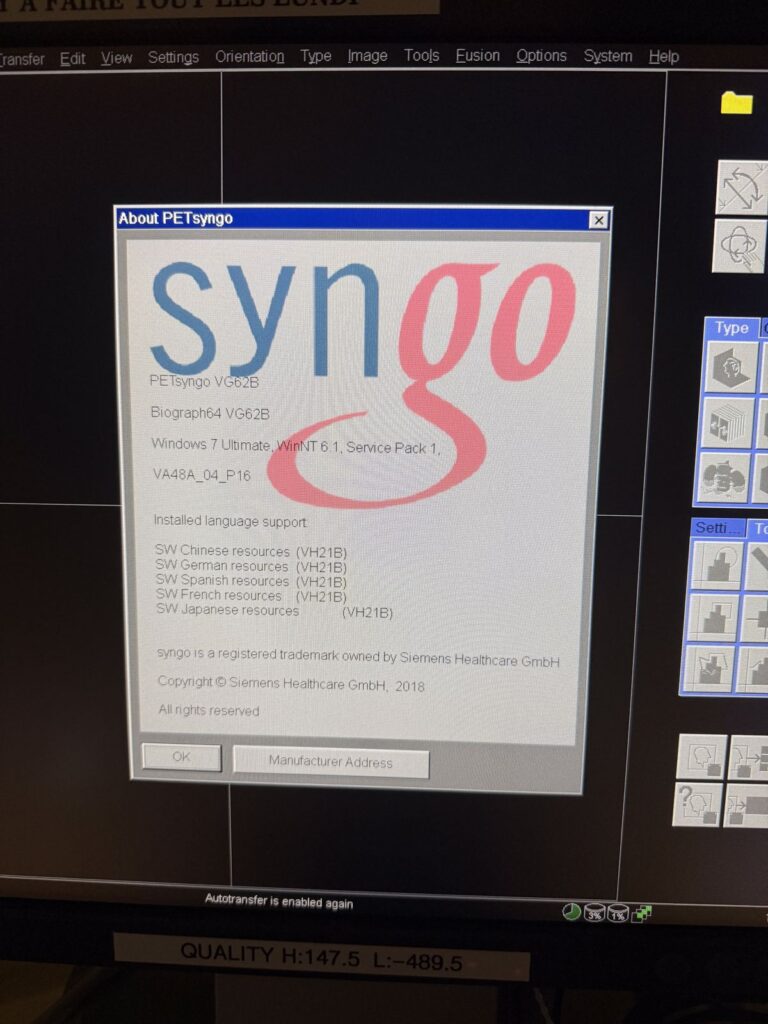Screen dimensions: 768x1024
Task: Click the question mark head icon
Action: [x=697, y=804]
